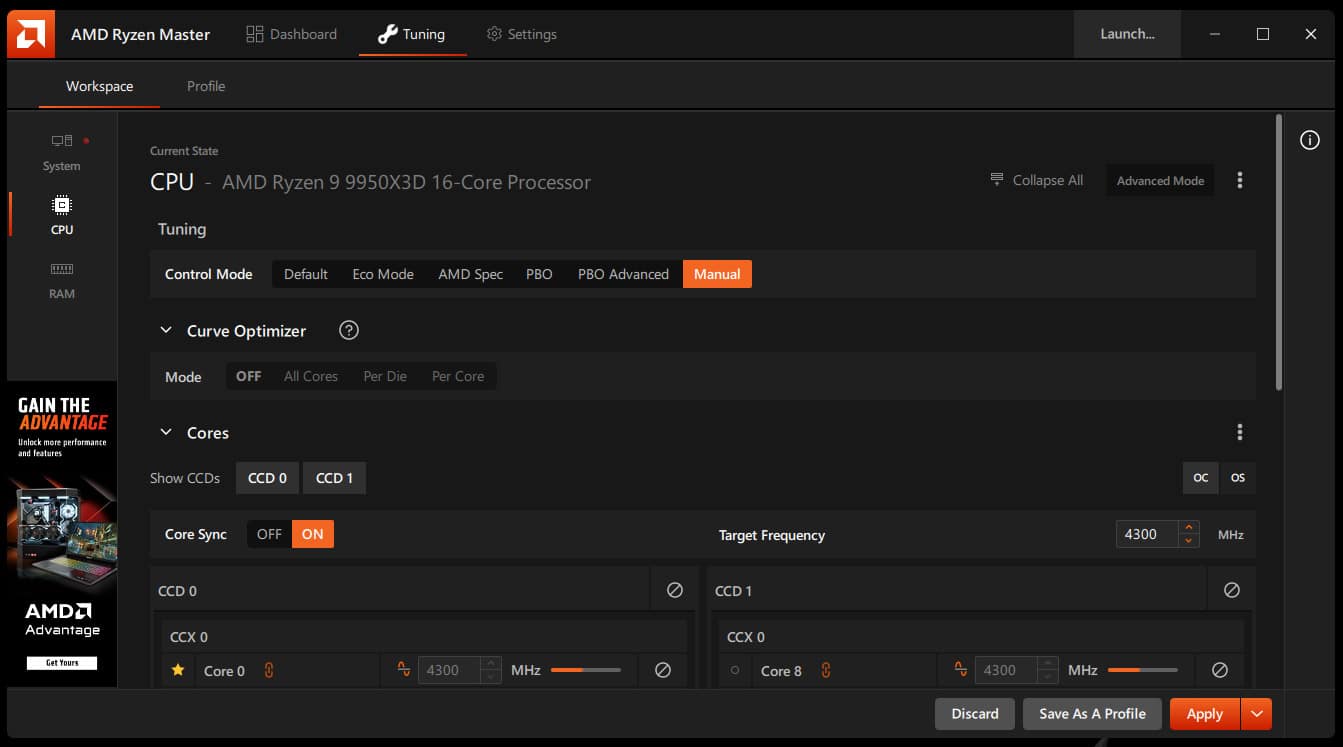Click the frequency wave icon for Core 0

[404, 670]
